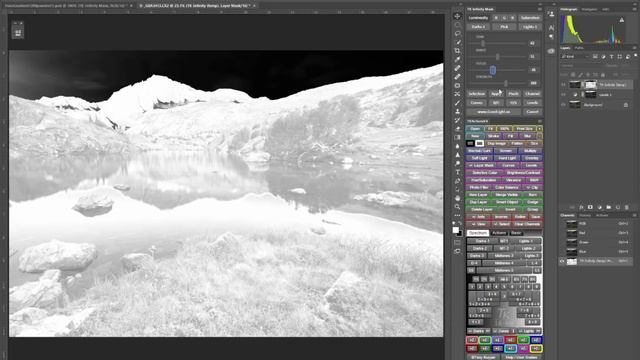Click the Darks 1 preset in Infinity Mask
This screenshot has height=360, width=640.
tap(478, 27)
